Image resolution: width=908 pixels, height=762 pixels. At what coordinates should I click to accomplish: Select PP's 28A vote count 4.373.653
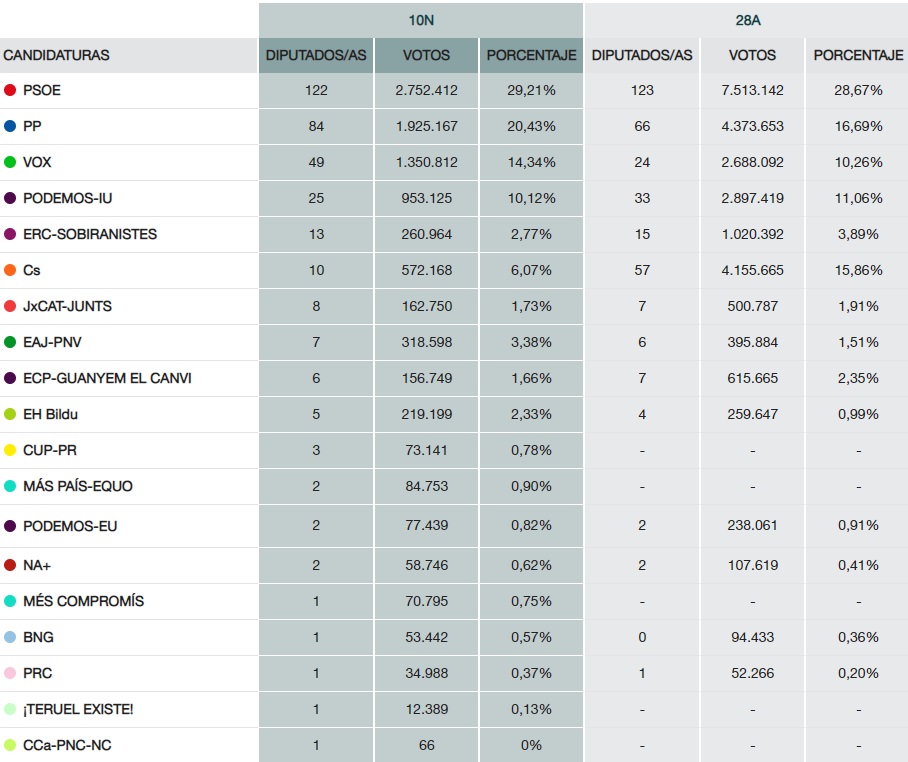tap(752, 126)
